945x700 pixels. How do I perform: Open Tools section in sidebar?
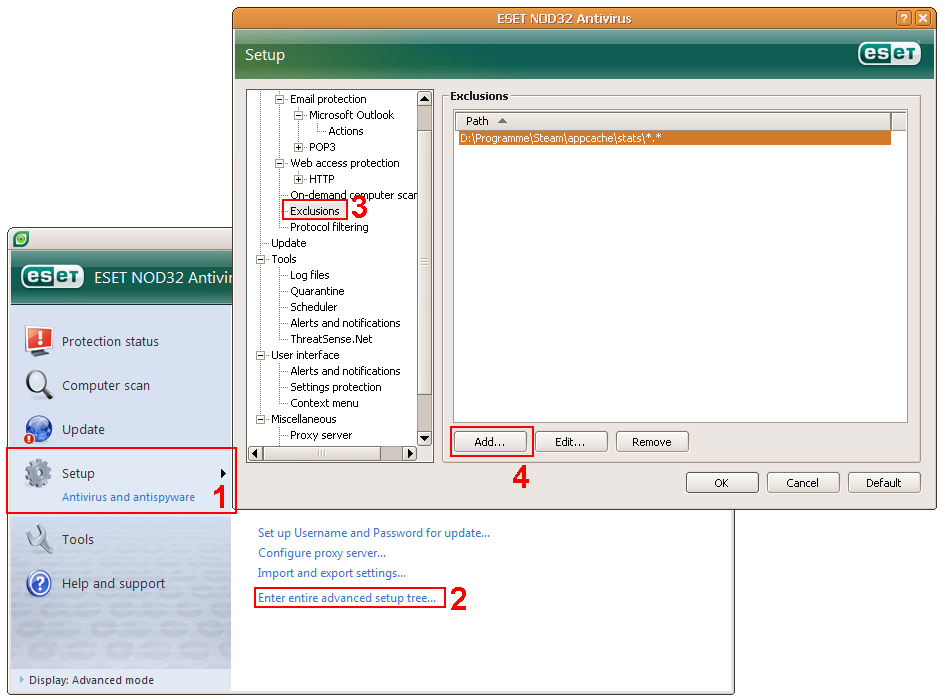pos(78,539)
